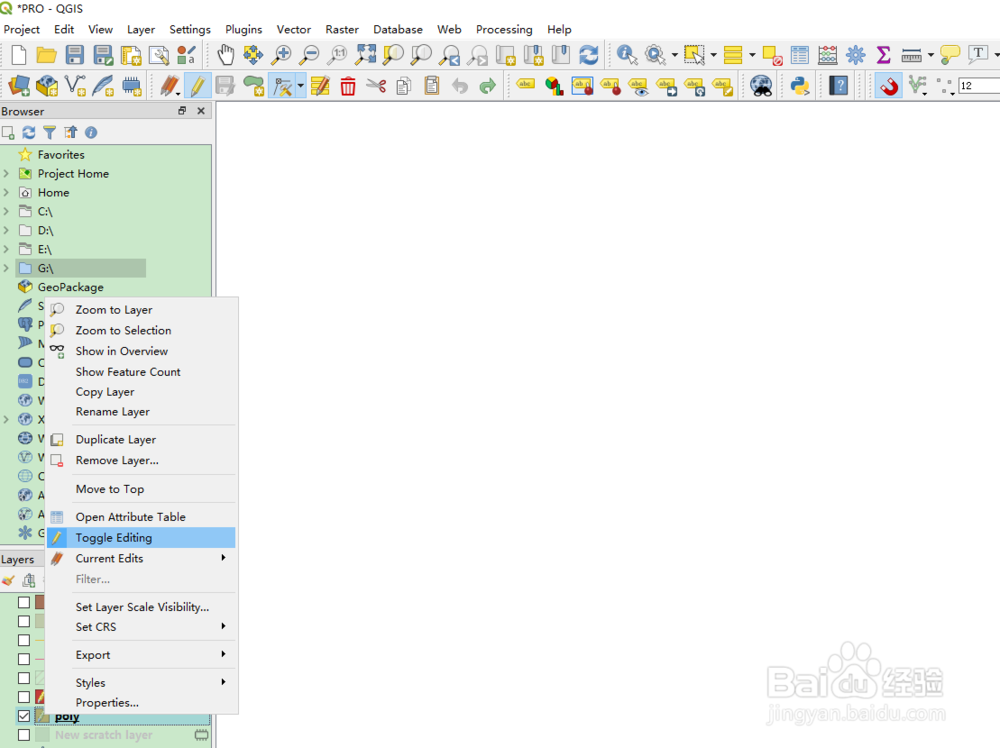The height and width of the screenshot is (748, 1000).
Task: Open the Set CRS submenu
Action: pyautogui.click(x=141, y=627)
